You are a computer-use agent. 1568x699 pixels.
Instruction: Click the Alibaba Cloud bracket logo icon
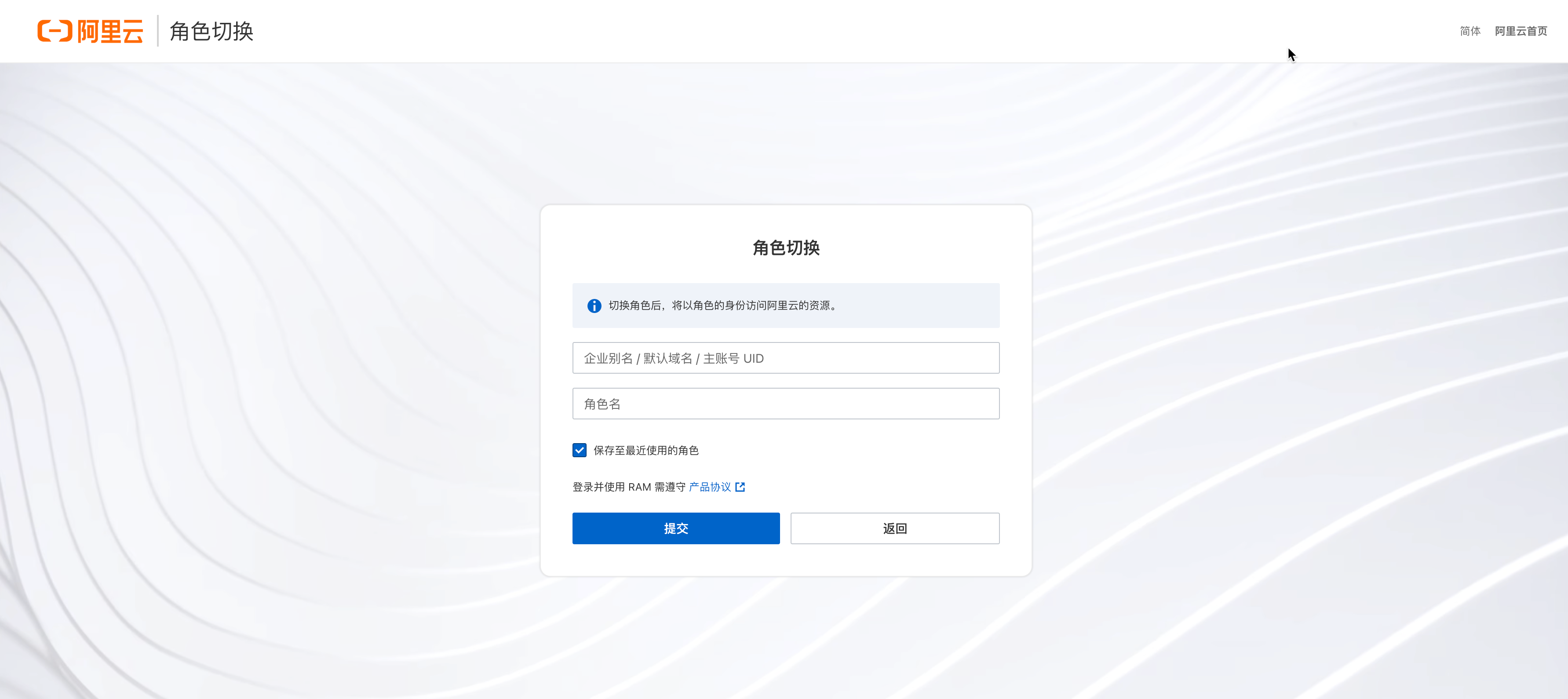[x=55, y=31]
